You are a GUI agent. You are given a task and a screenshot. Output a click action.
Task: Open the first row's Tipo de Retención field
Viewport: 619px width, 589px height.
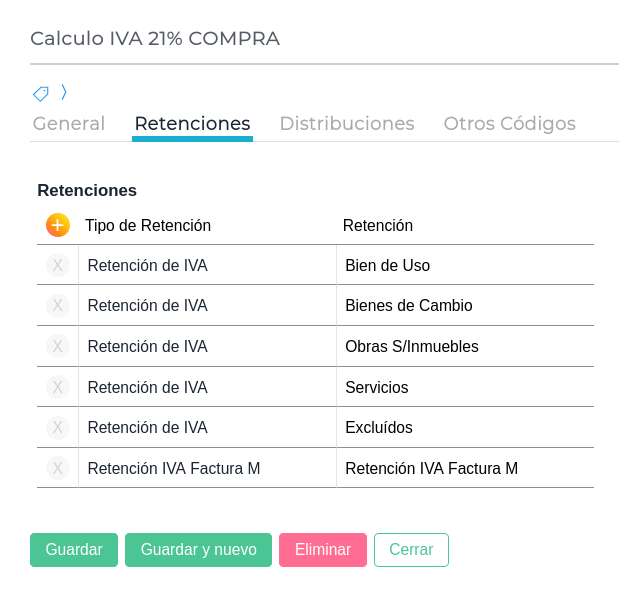pos(207,265)
